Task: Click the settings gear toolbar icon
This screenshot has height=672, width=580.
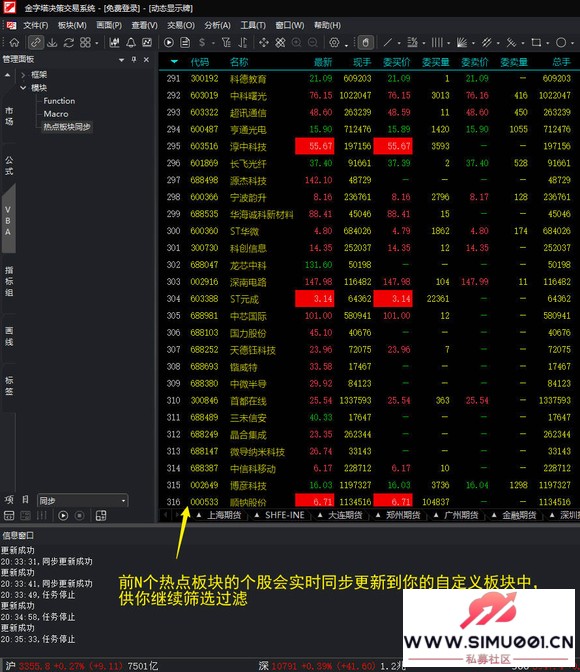Action: click(x=334, y=42)
